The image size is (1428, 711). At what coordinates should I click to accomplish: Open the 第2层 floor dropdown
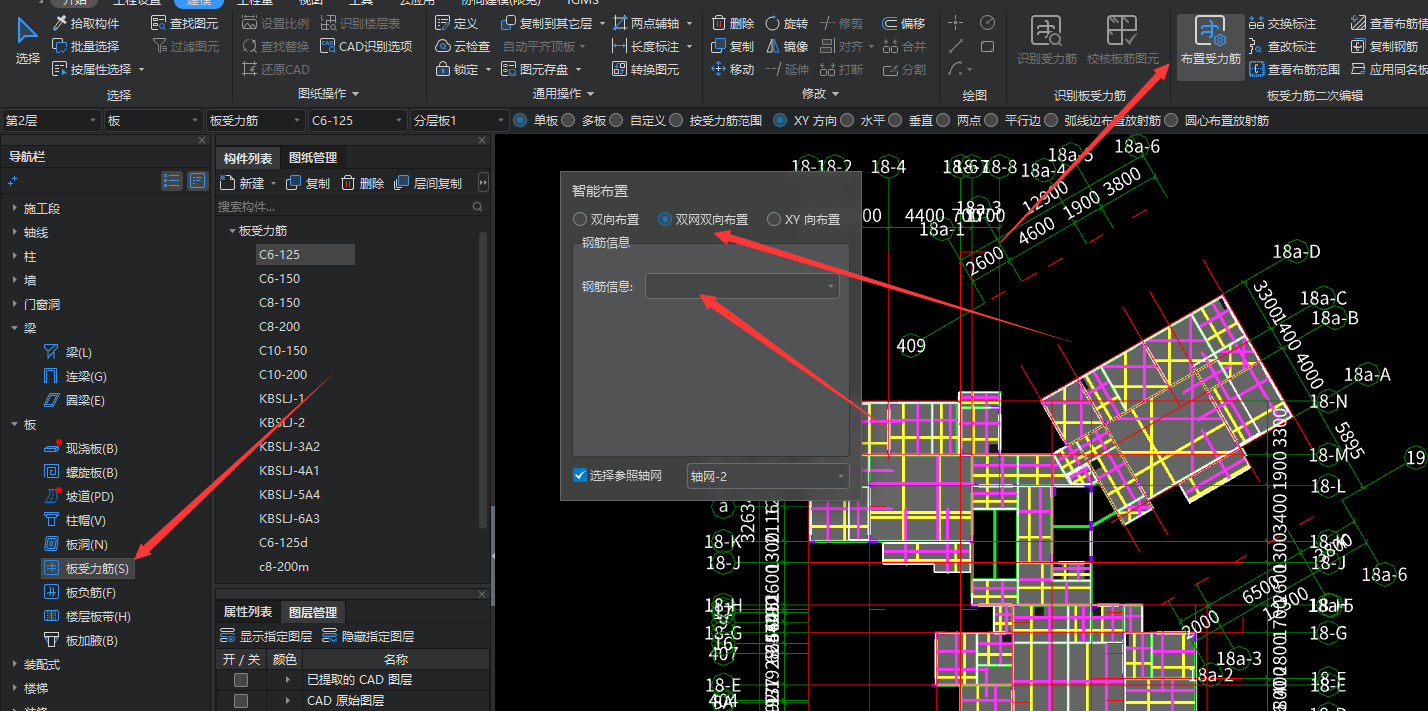click(50, 120)
